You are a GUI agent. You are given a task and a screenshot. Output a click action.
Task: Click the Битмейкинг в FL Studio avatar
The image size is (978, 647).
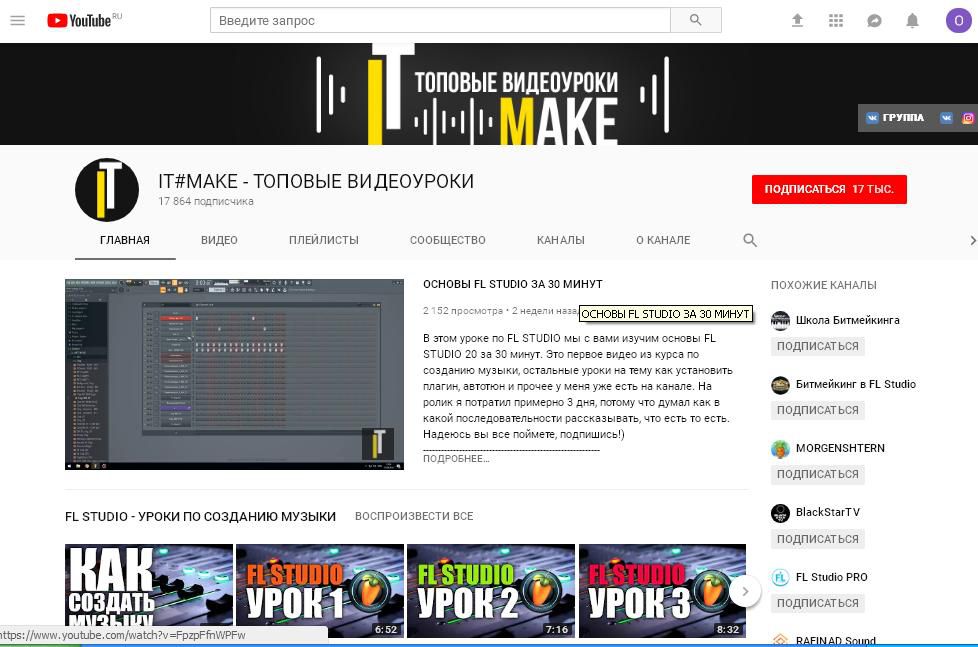coord(780,384)
